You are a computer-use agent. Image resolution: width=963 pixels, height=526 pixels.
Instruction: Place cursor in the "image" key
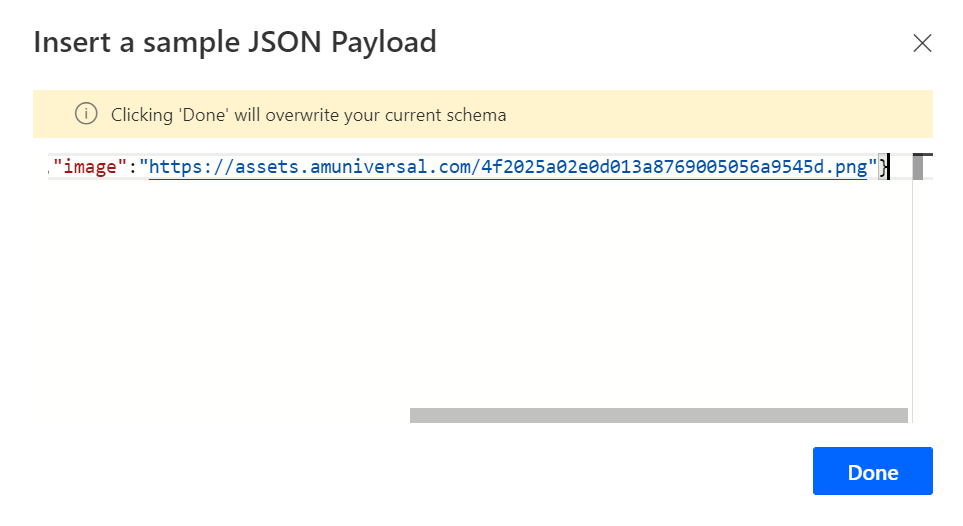click(90, 167)
